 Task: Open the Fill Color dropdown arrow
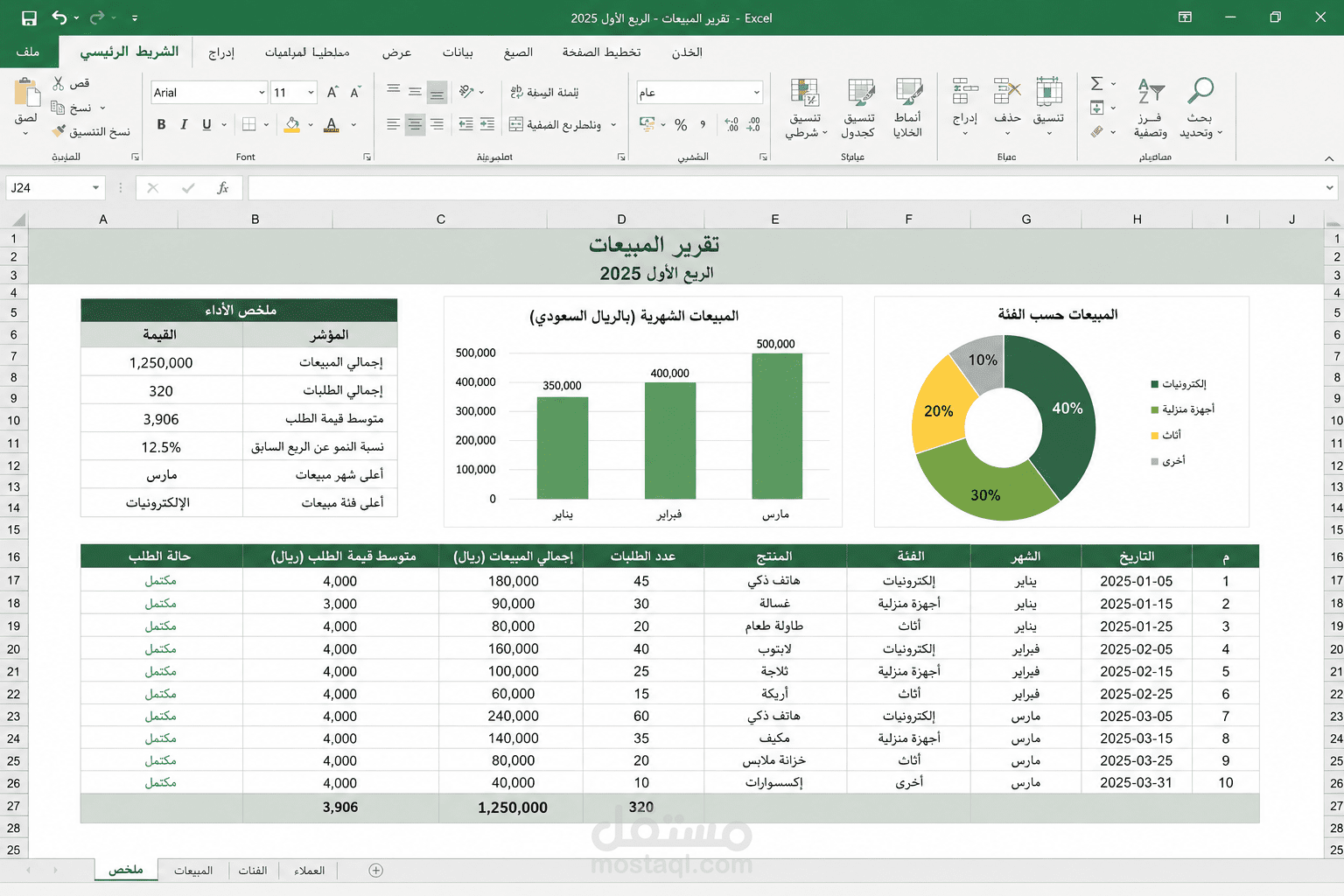point(311,124)
